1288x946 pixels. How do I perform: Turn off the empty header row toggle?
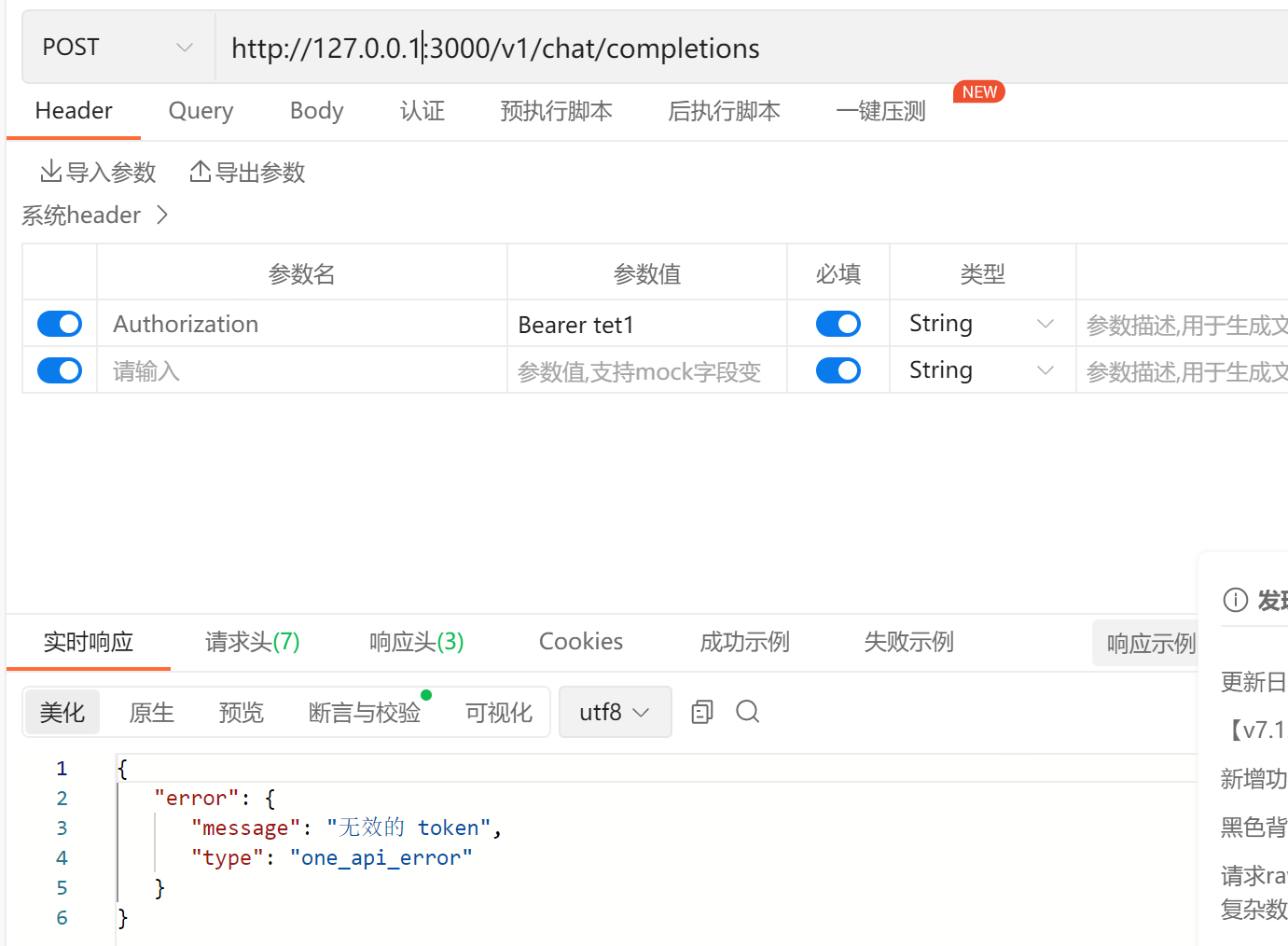pos(59,370)
